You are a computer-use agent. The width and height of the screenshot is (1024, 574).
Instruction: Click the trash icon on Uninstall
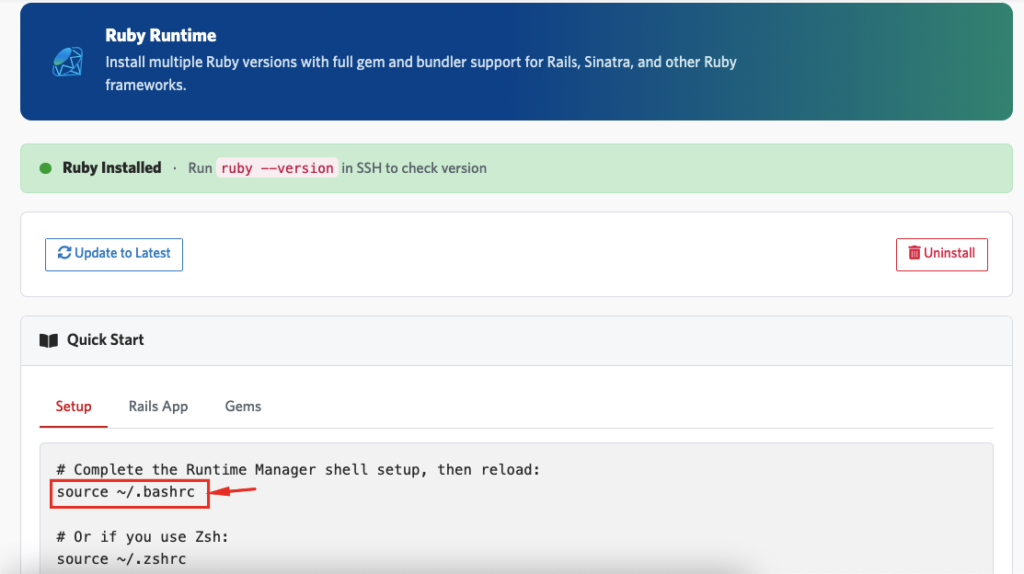pyautogui.click(x=914, y=253)
